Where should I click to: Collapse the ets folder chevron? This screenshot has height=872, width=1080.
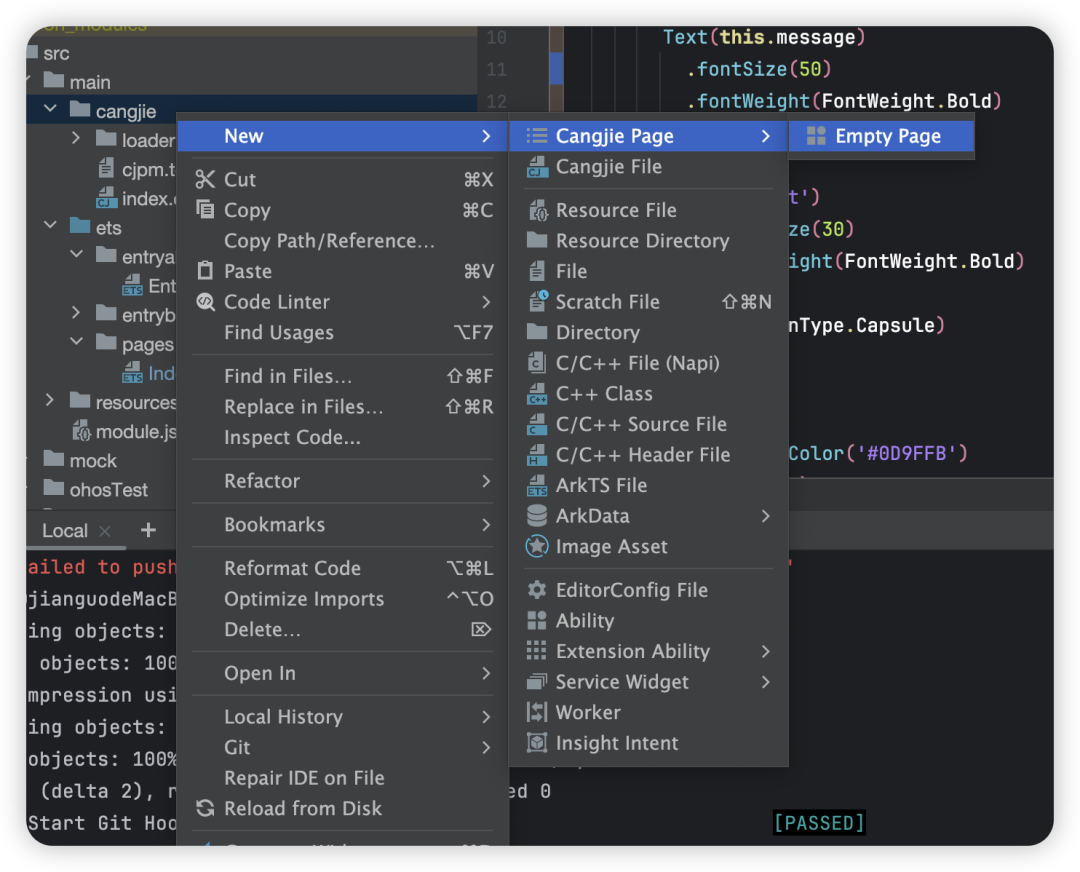tap(50, 227)
